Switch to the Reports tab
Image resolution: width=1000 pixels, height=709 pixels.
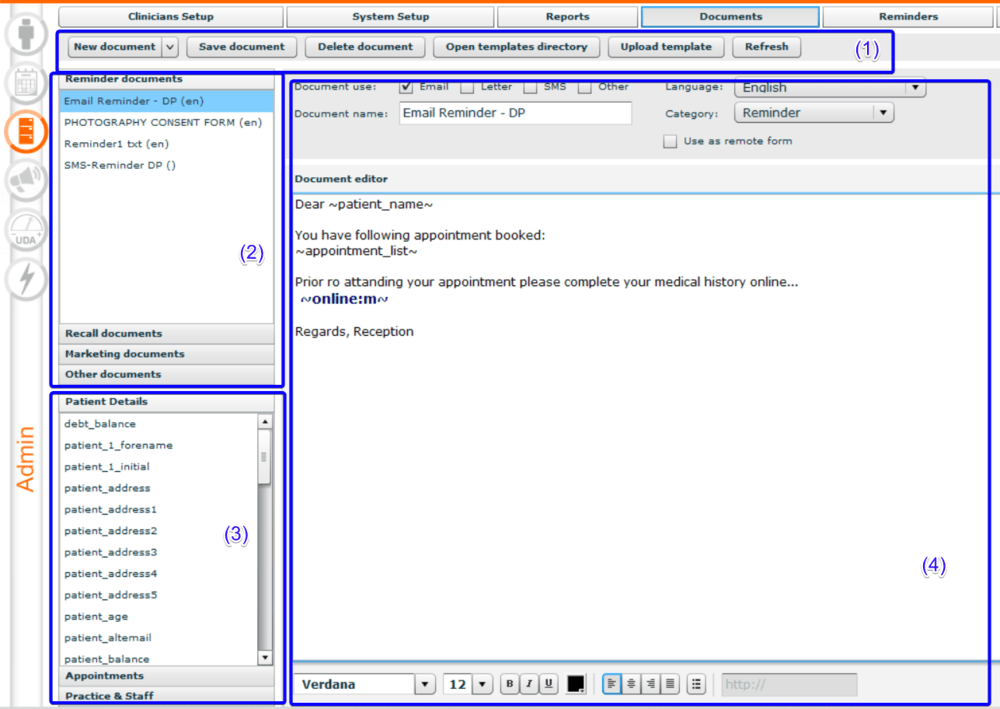[567, 17]
